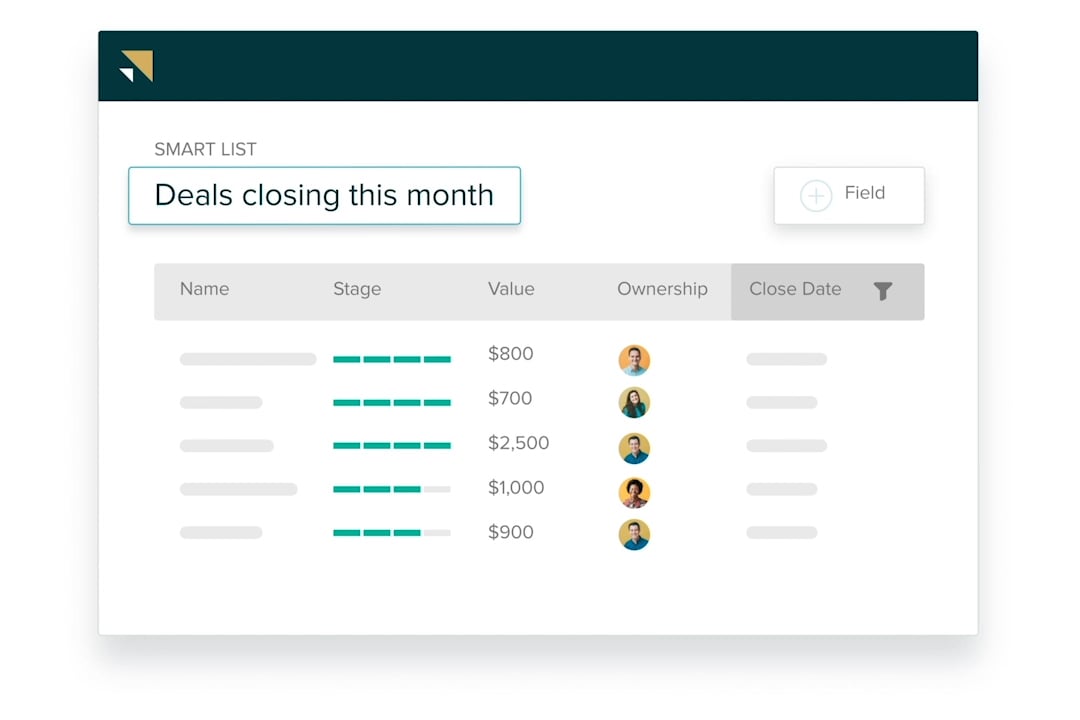Open the deal valued at $2,500
Image resolution: width=1080 pixels, height=720 pixels.
pos(518,444)
